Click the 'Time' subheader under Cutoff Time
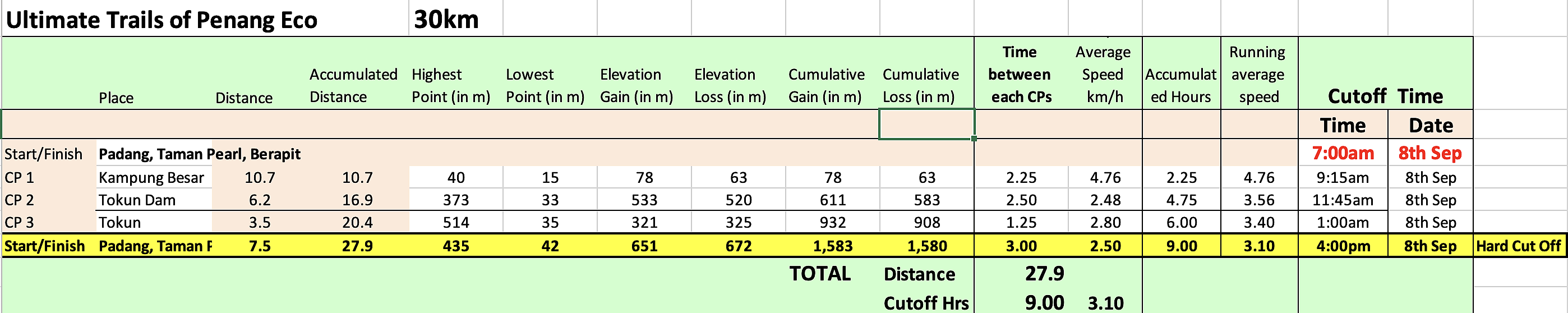The width and height of the screenshot is (1568, 313). coord(1343,126)
